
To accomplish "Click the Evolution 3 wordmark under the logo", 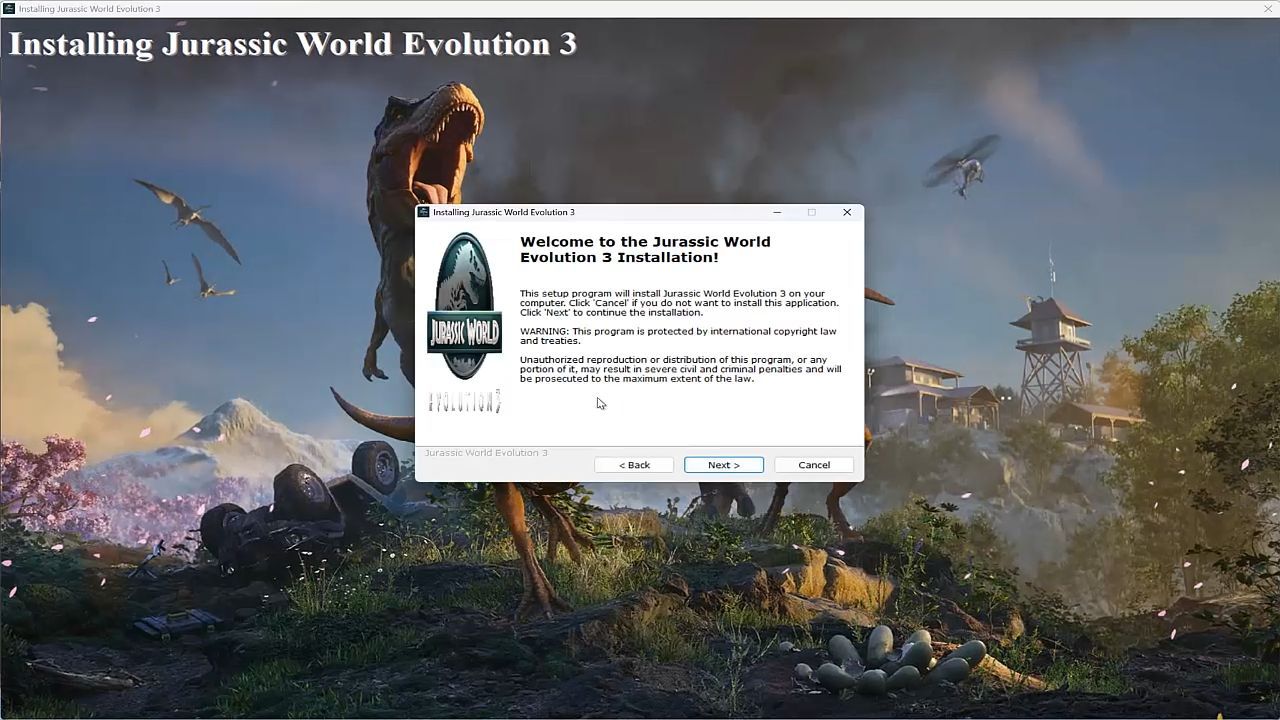I will (464, 402).
